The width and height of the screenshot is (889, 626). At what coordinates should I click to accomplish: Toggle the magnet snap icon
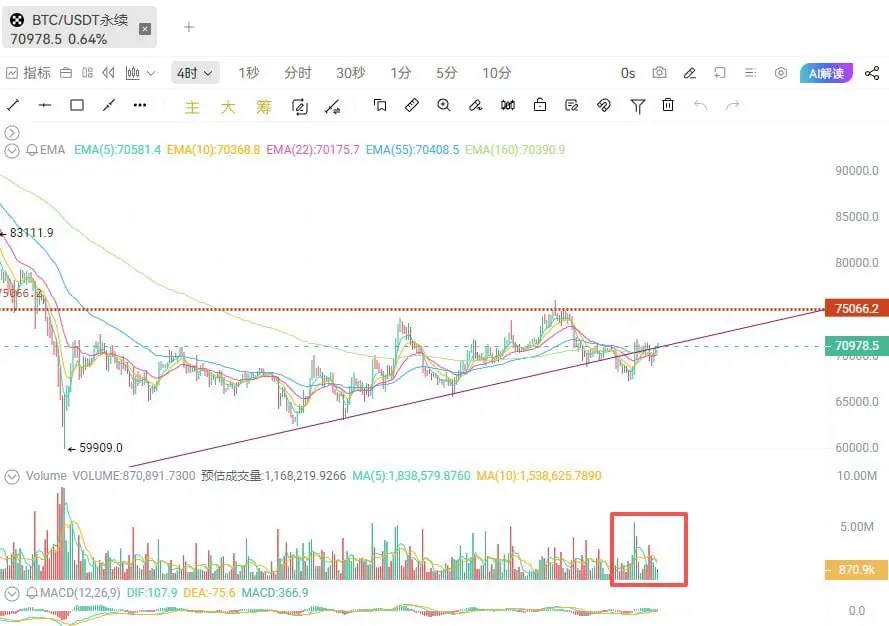coord(604,105)
